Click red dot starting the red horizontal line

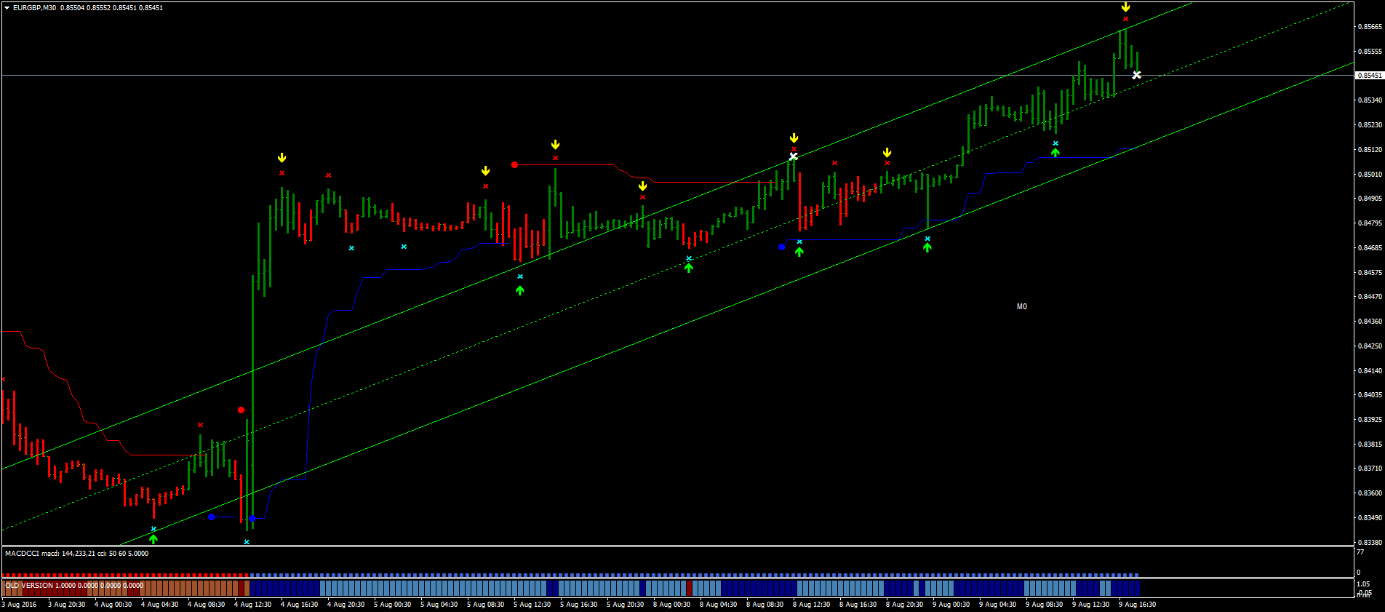click(x=514, y=164)
